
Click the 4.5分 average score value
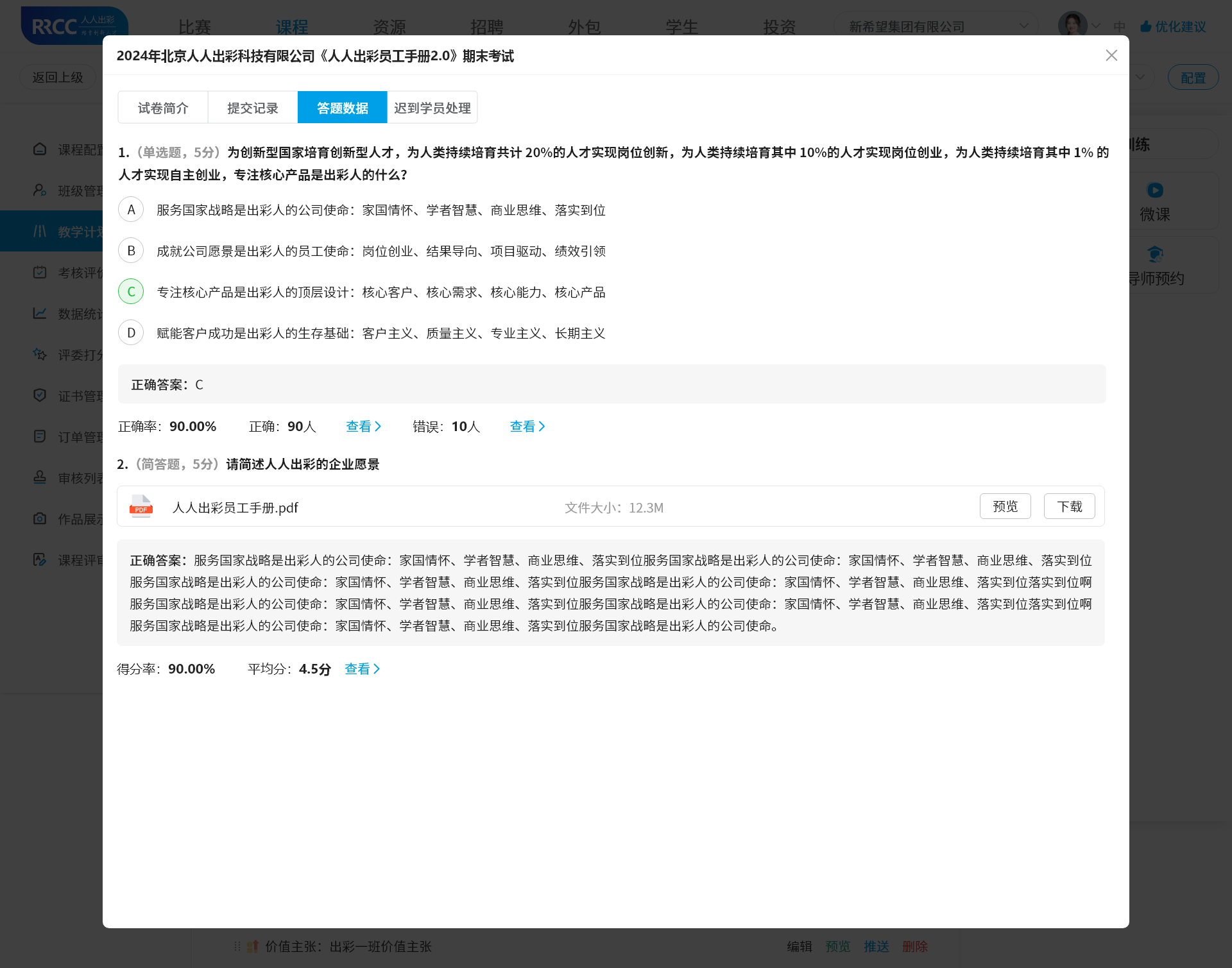coord(314,669)
